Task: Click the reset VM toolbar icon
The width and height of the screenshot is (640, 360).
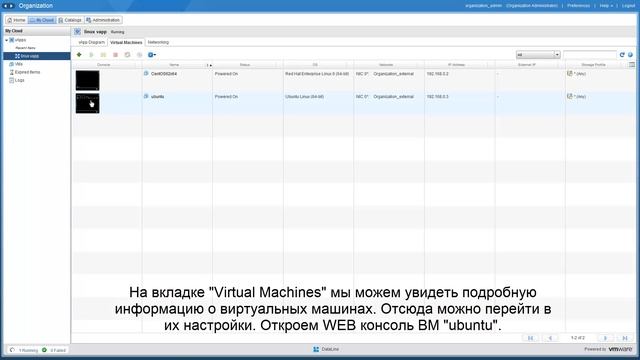Action: pyautogui.click(x=127, y=55)
